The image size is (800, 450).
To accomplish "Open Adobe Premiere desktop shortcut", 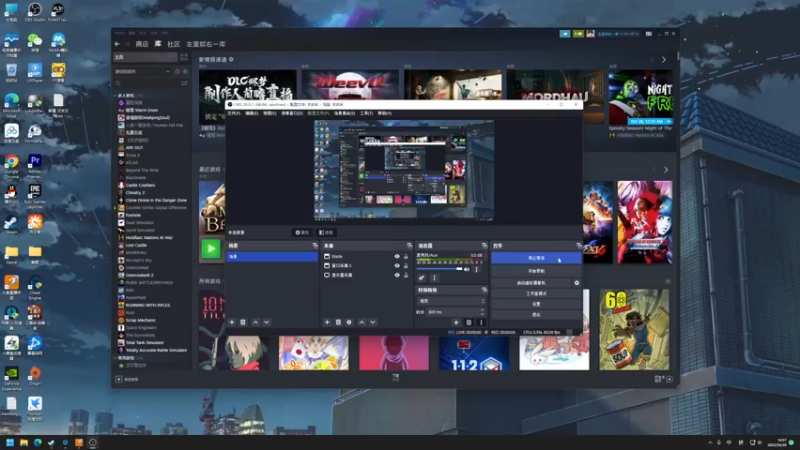I will pyautogui.click(x=35, y=164).
